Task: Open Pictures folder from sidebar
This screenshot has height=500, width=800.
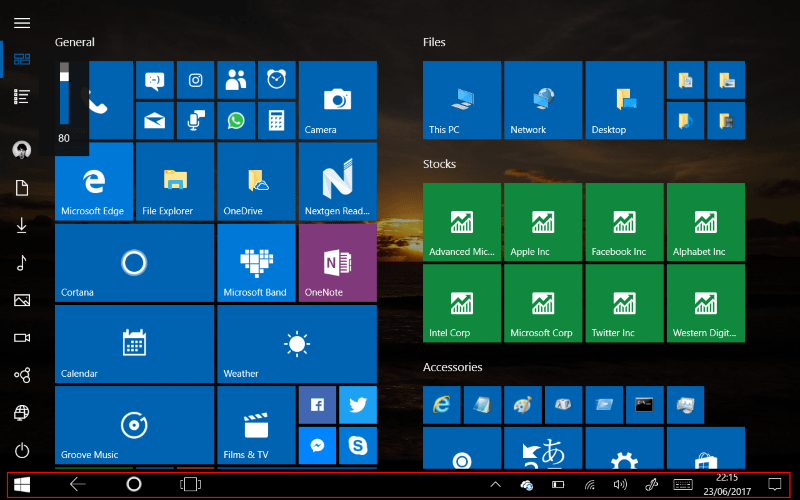Action: pos(22,300)
